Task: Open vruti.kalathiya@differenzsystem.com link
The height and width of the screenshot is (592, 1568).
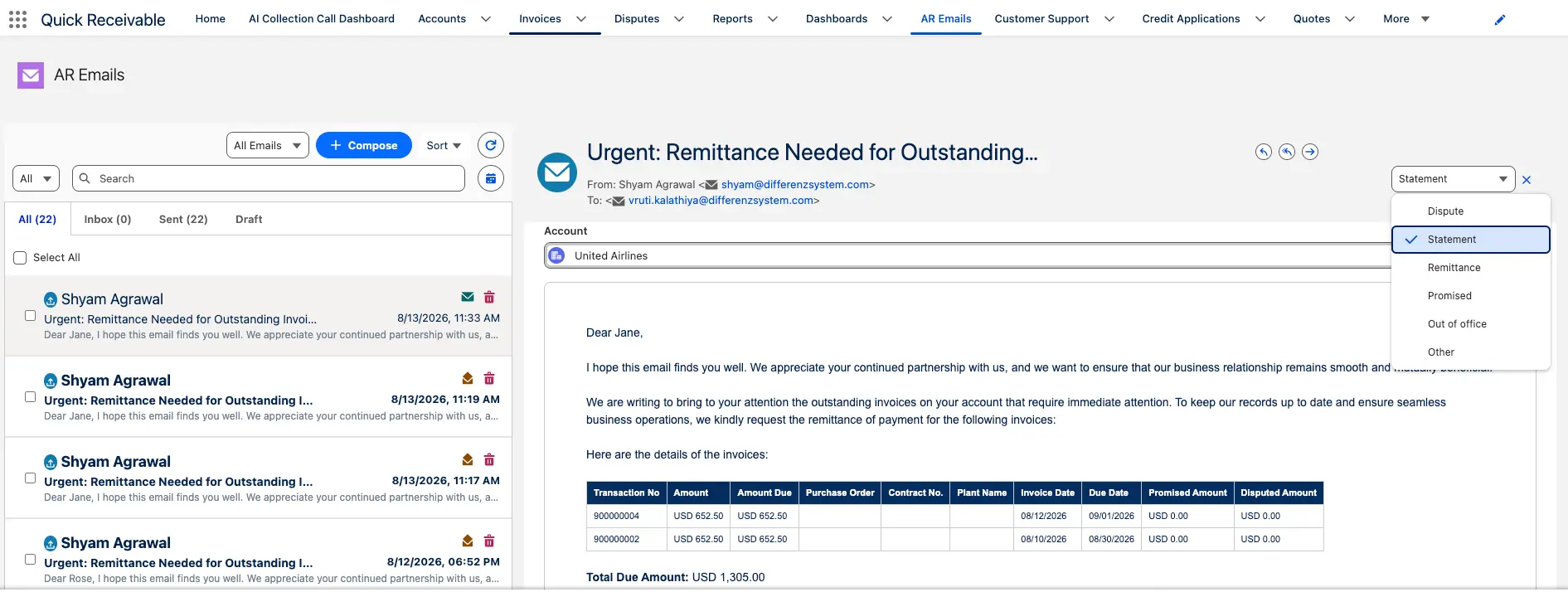Action: click(x=721, y=201)
